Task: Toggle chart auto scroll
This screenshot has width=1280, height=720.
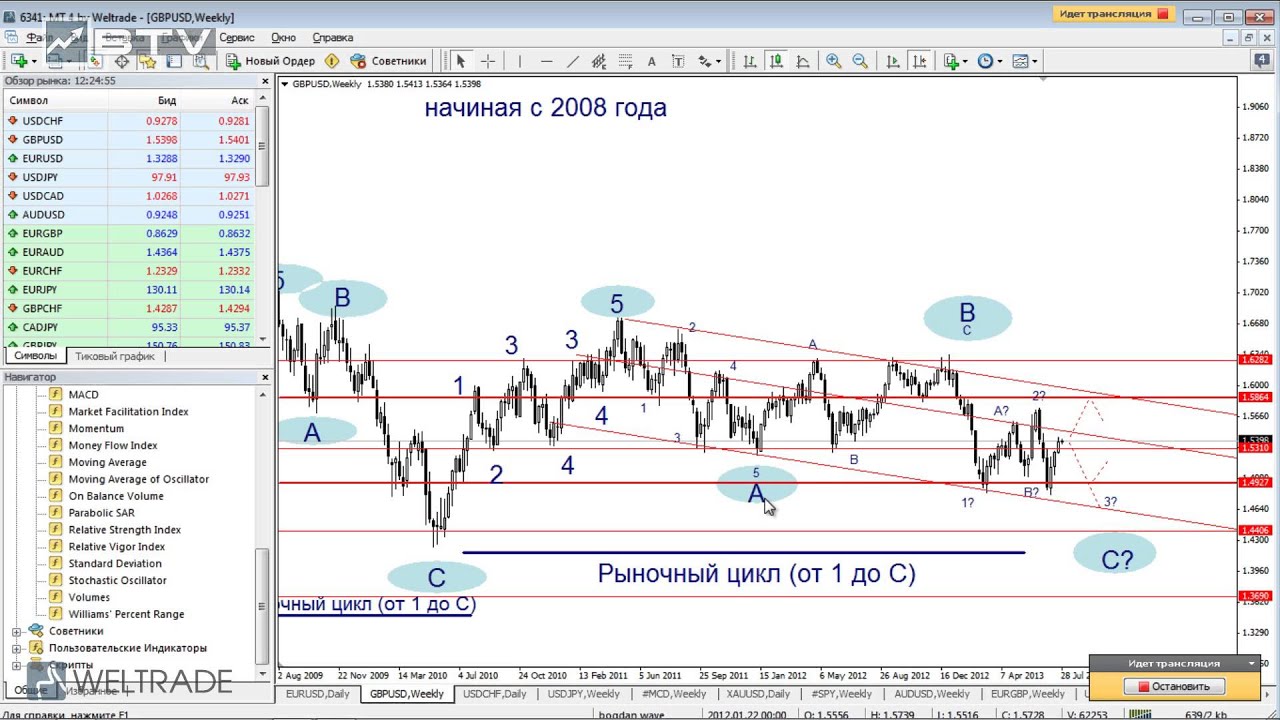Action: [893, 61]
